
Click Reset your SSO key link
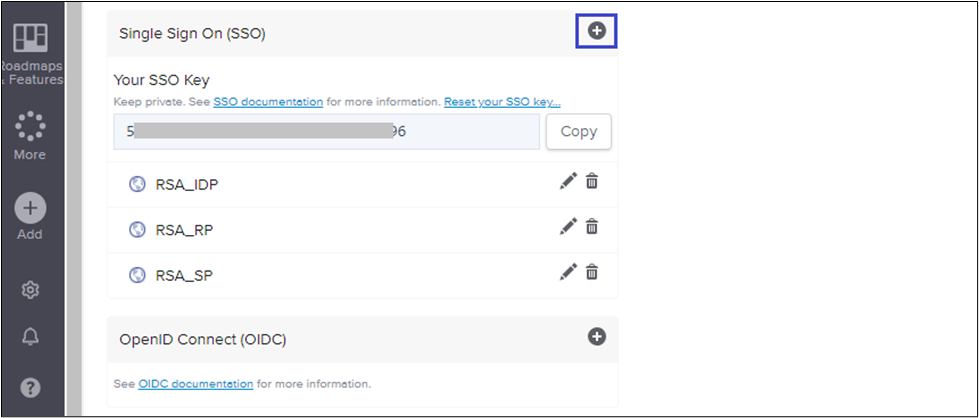502,102
